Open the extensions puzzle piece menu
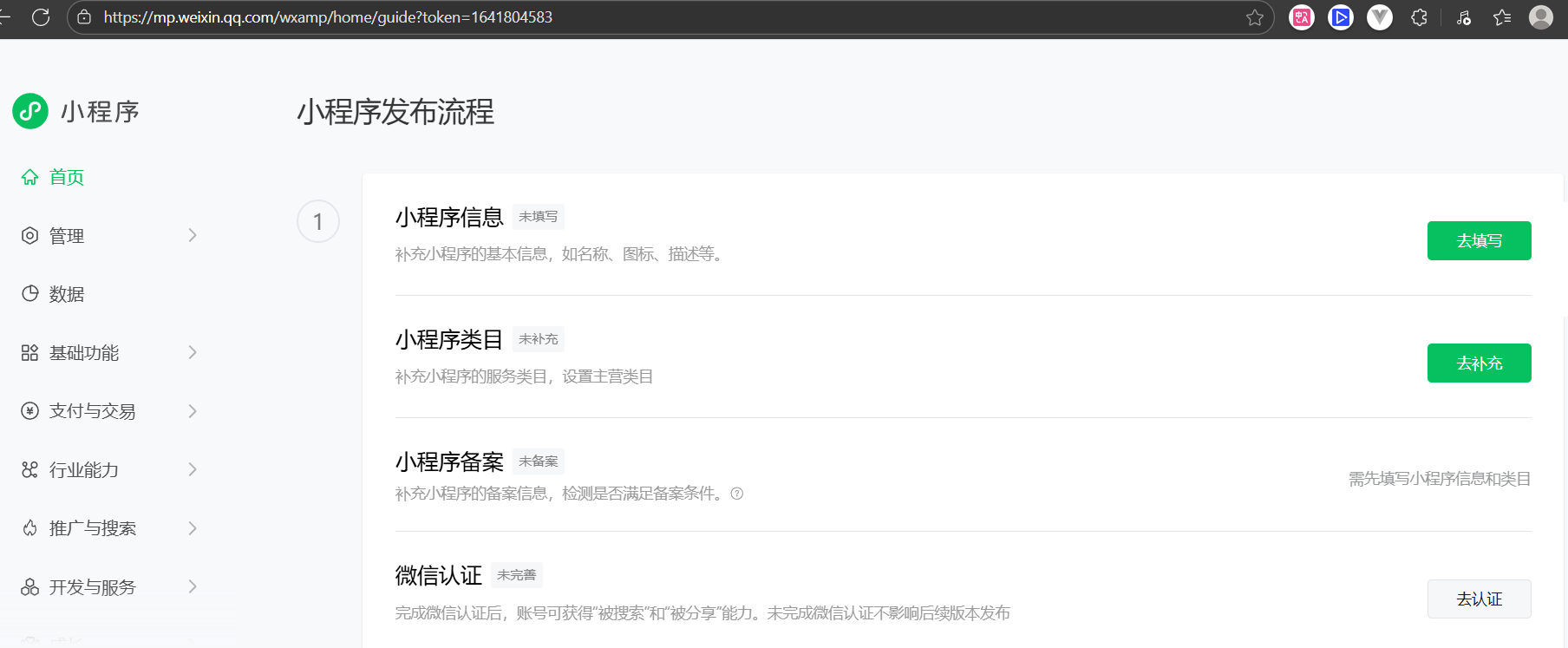The width and height of the screenshot is (1568, 648). point(1419,17)
